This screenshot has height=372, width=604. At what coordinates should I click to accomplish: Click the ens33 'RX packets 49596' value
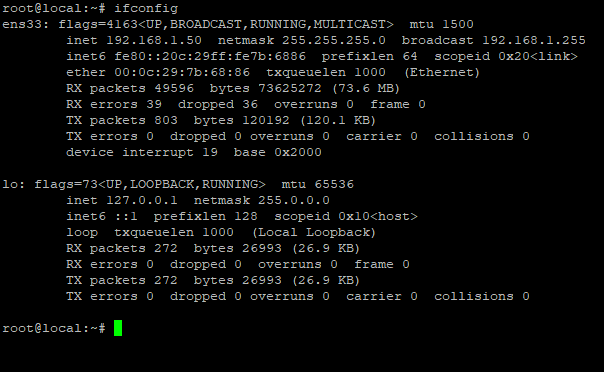(x=130, y=88)
